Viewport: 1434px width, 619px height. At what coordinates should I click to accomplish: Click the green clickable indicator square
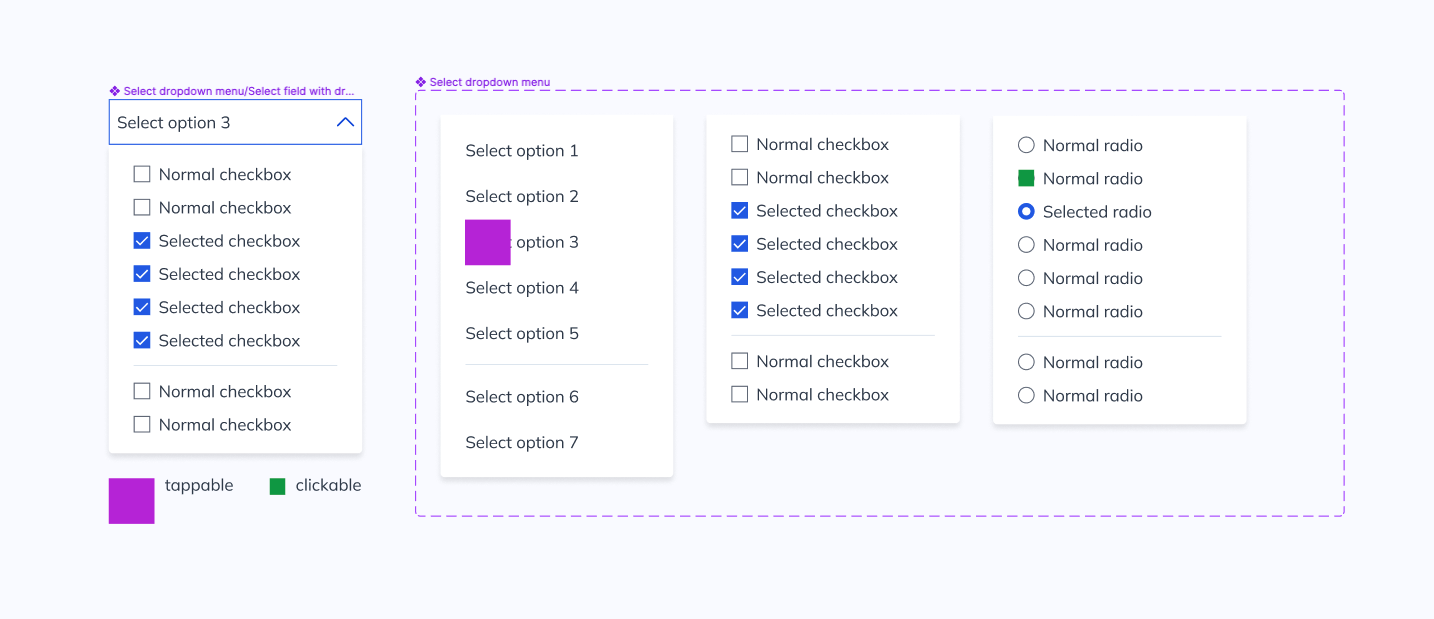[278, 486]
